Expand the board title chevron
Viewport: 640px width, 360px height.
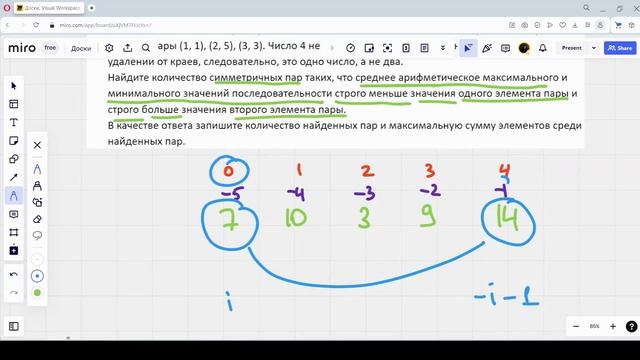click(331, 48)
